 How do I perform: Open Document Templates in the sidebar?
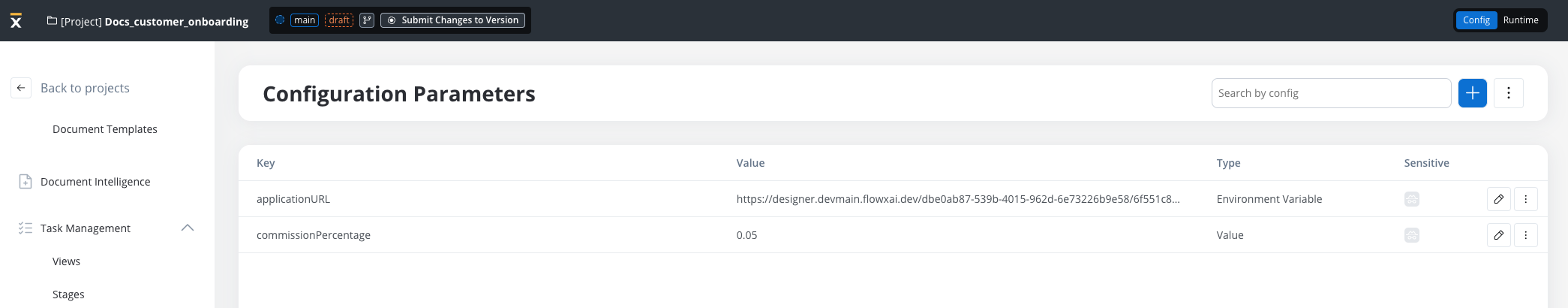(x=105, y=129)
